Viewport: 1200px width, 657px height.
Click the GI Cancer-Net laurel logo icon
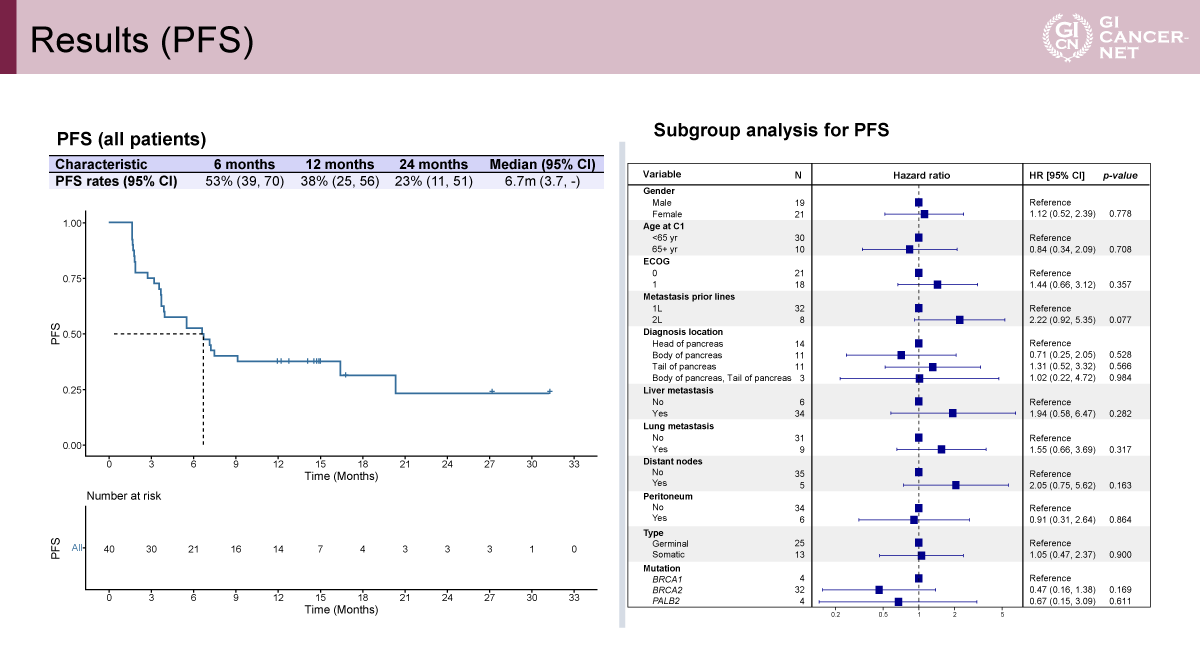coord(1063,37)
